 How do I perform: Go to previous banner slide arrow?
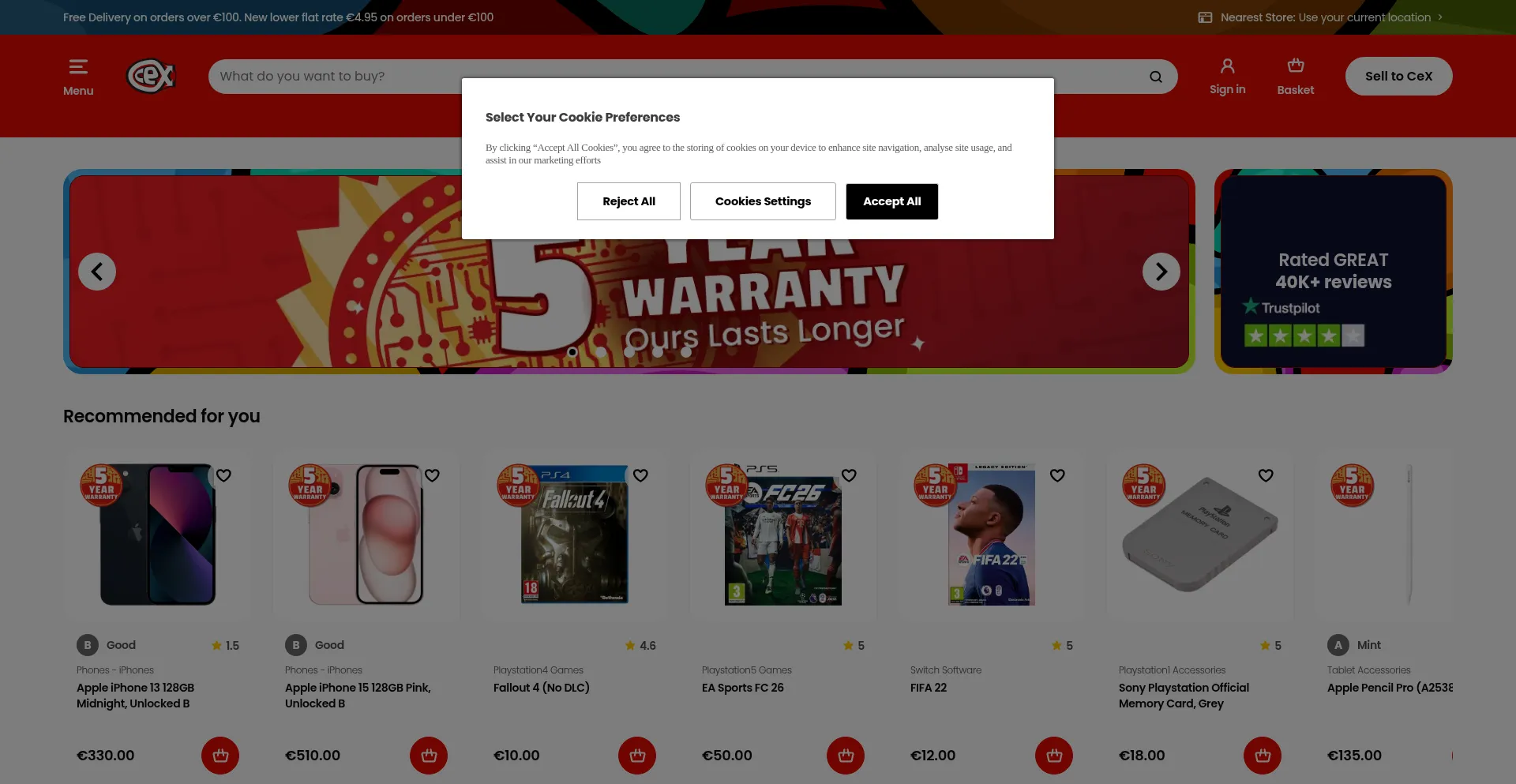(x=97, y=272)
